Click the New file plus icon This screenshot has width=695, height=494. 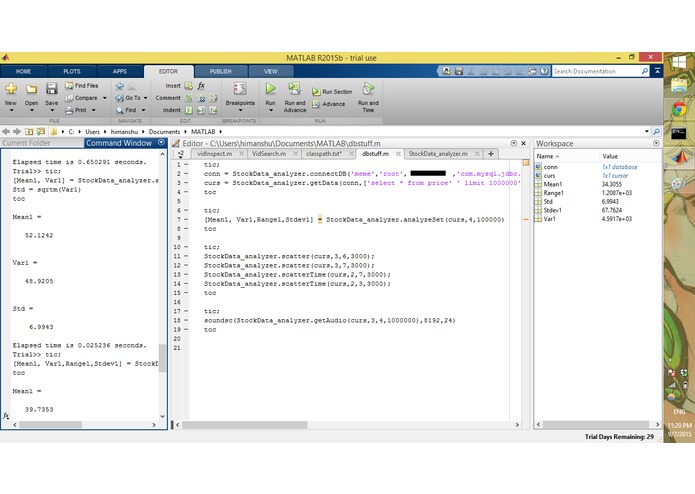[11, 89]
